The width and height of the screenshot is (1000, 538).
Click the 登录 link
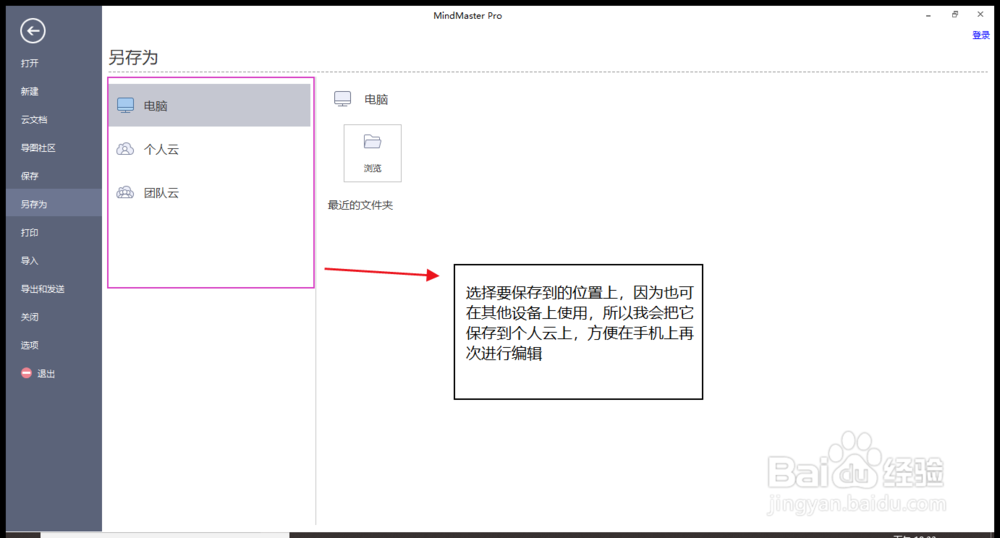[x=981, y=35]
